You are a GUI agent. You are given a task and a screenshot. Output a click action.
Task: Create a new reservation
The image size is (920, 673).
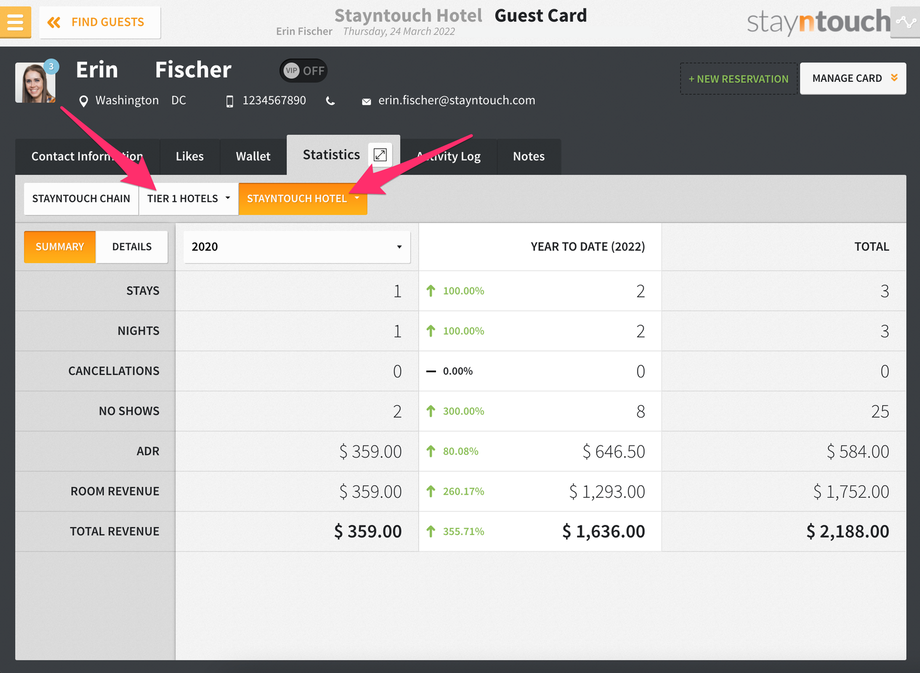739,79
